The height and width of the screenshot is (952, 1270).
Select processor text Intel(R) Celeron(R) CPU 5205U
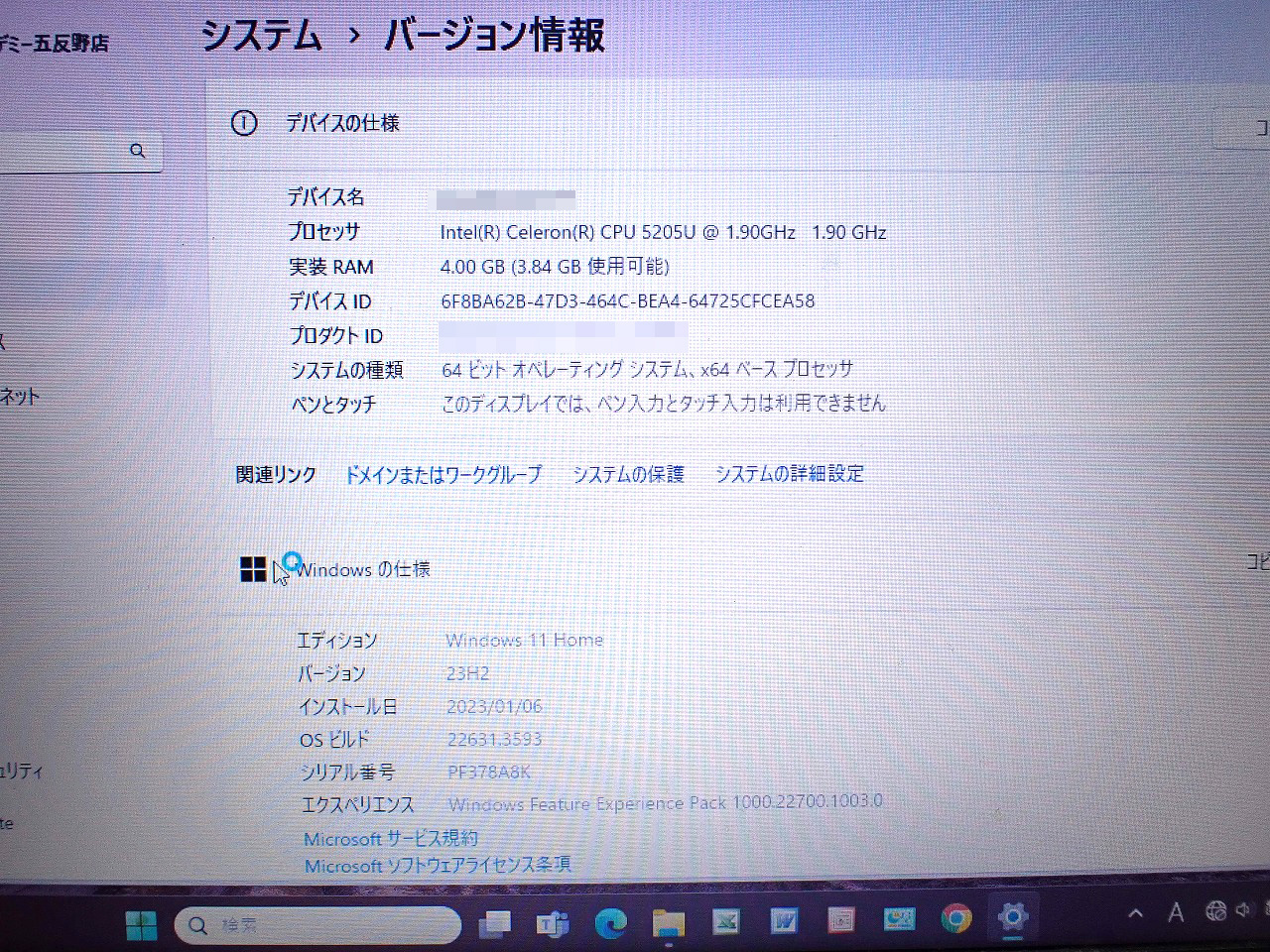(x=570, y=232)
